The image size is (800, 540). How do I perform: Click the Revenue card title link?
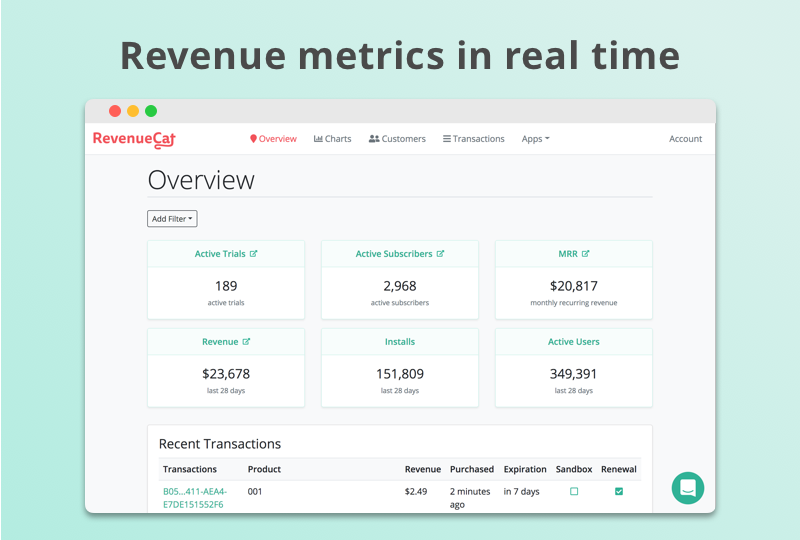220,341
